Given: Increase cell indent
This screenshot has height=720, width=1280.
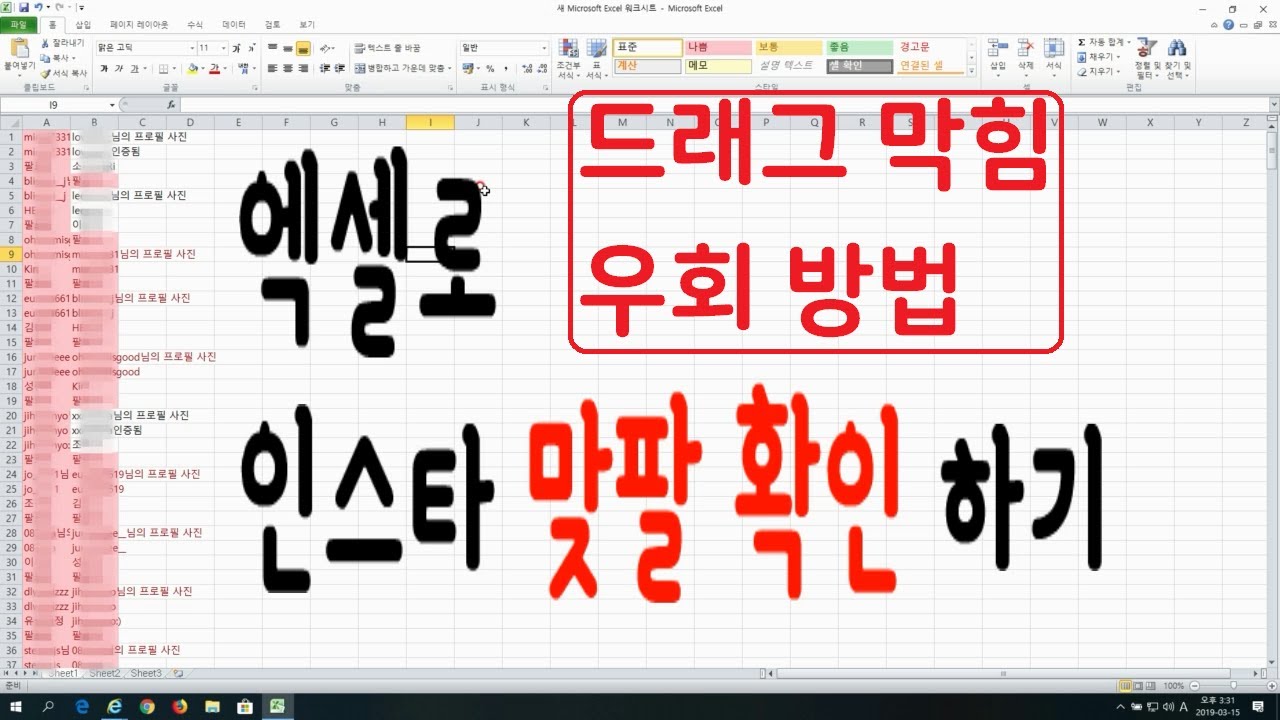Looking at the screenshot, I should [x=338, y=69].
